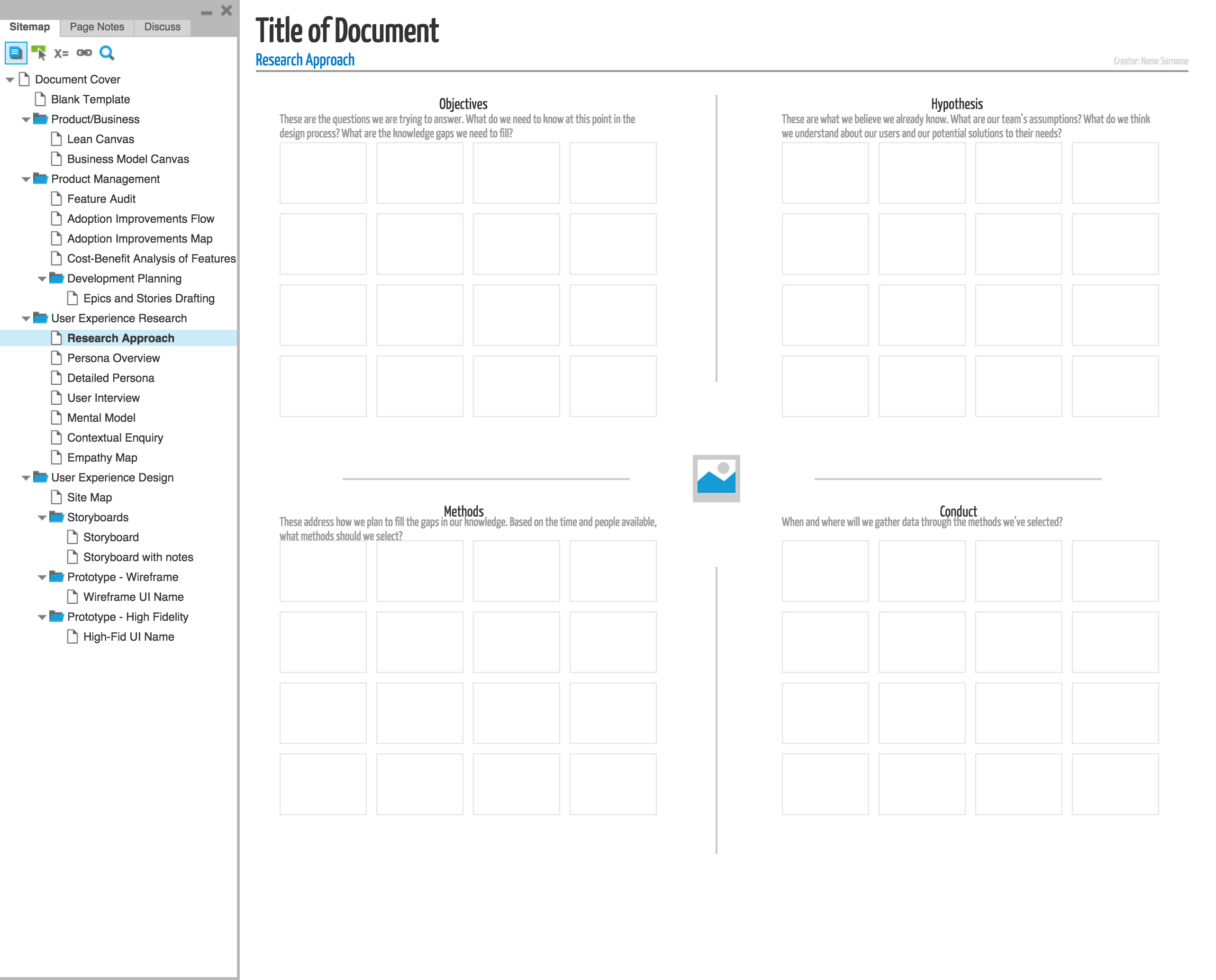Open the Epics and Stories Drafting page
Screen dimensions: 1216x980
point(149,298)
